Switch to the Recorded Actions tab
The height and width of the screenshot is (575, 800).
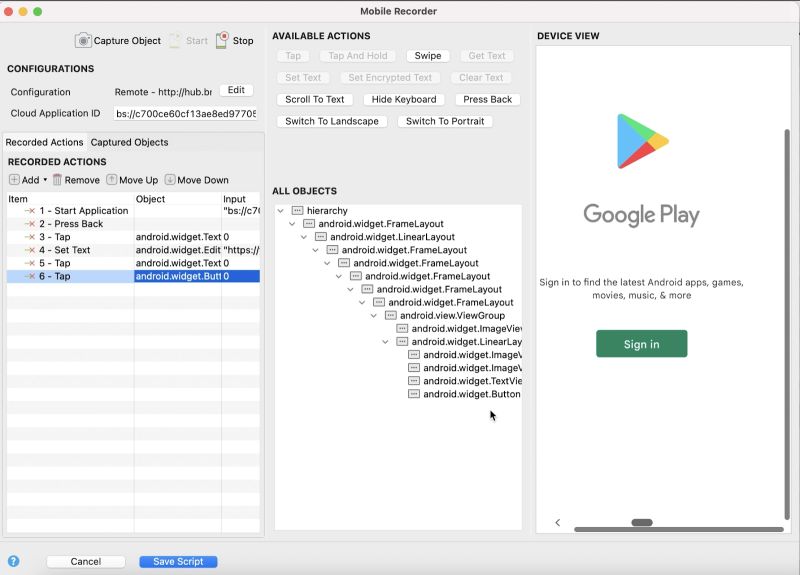(x=44, y=142)
